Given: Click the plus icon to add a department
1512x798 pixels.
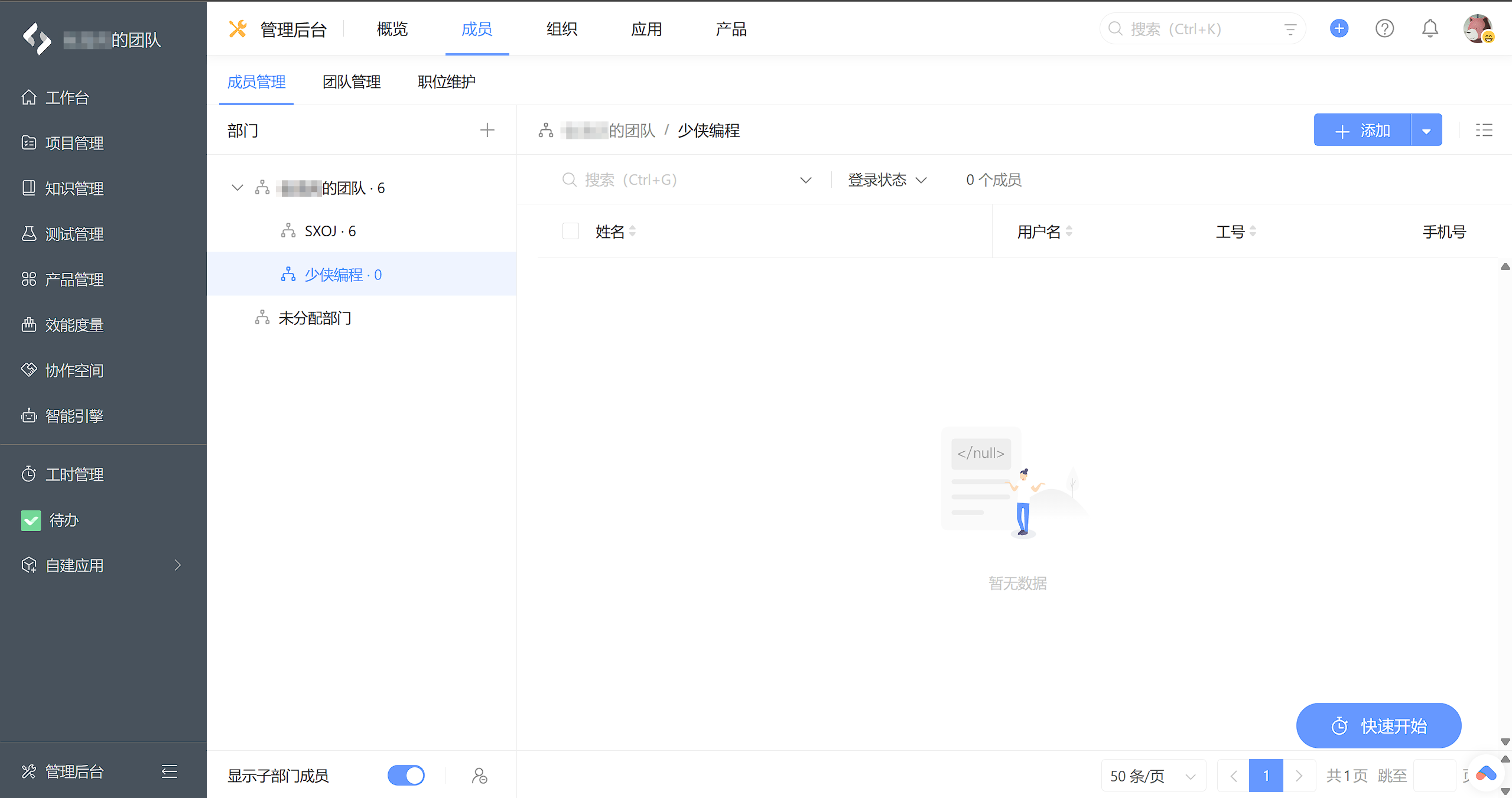Looking at the screenshot, I should [x=487, y=130].
